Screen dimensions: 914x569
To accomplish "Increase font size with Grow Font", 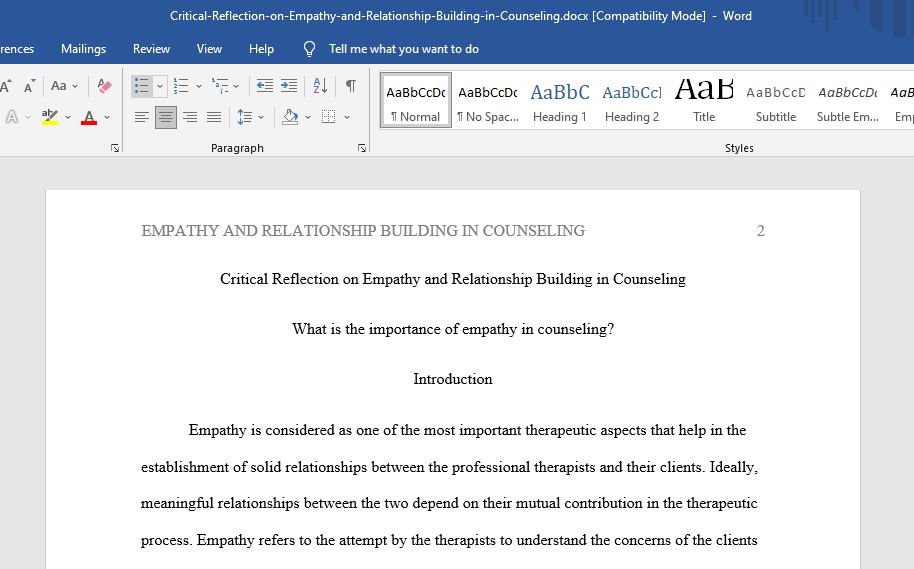I will click(6, 86).
